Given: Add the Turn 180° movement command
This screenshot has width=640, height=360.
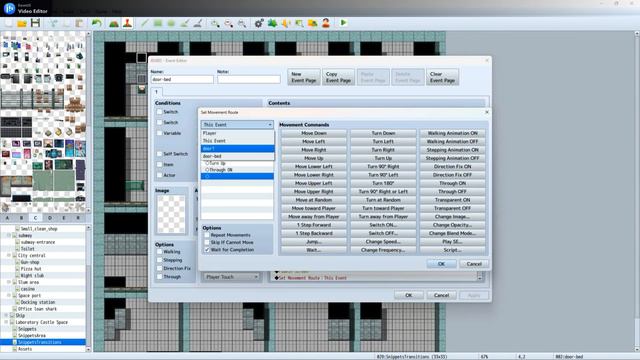Looking at the screenshot, I should (383, 183).
